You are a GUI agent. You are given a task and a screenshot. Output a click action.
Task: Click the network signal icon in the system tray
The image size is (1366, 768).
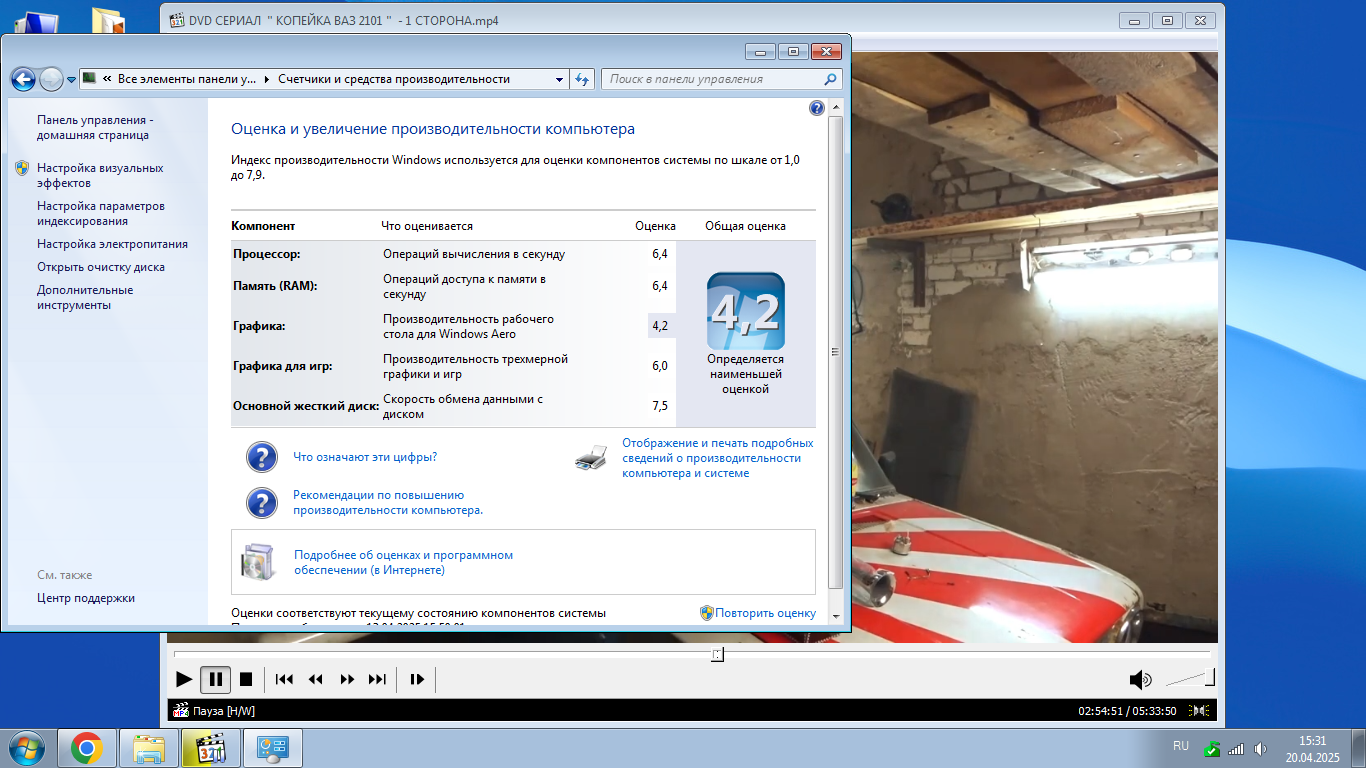pos(1236,748)
